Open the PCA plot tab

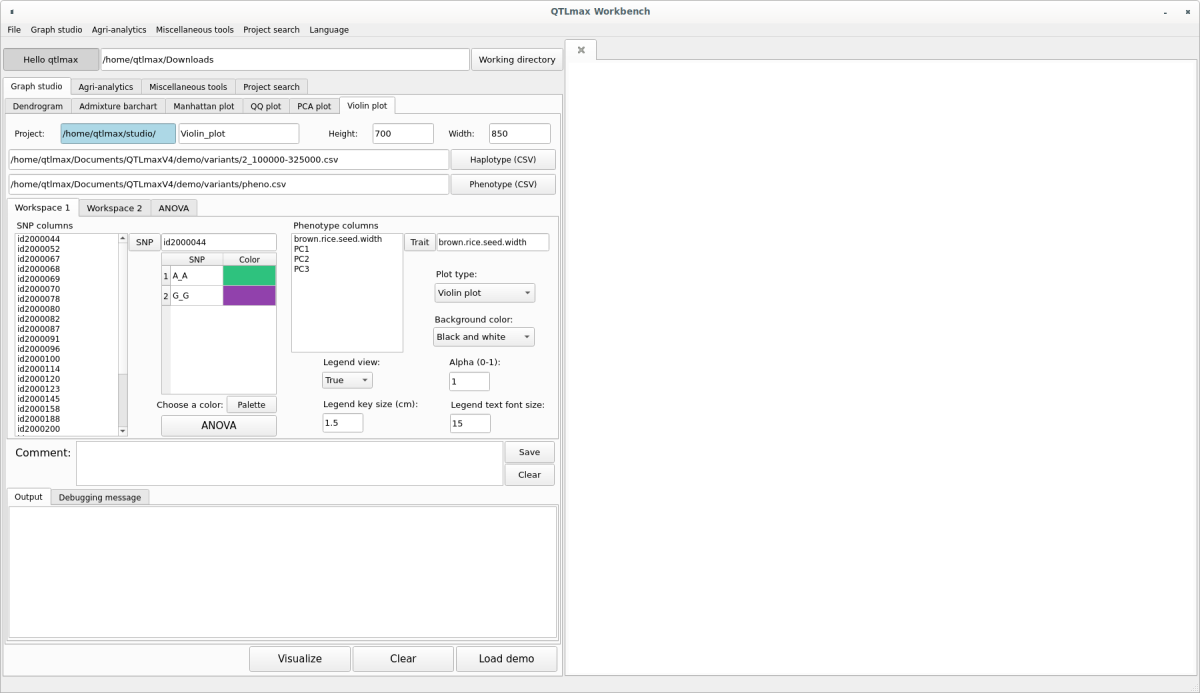[x=314, y=106]
